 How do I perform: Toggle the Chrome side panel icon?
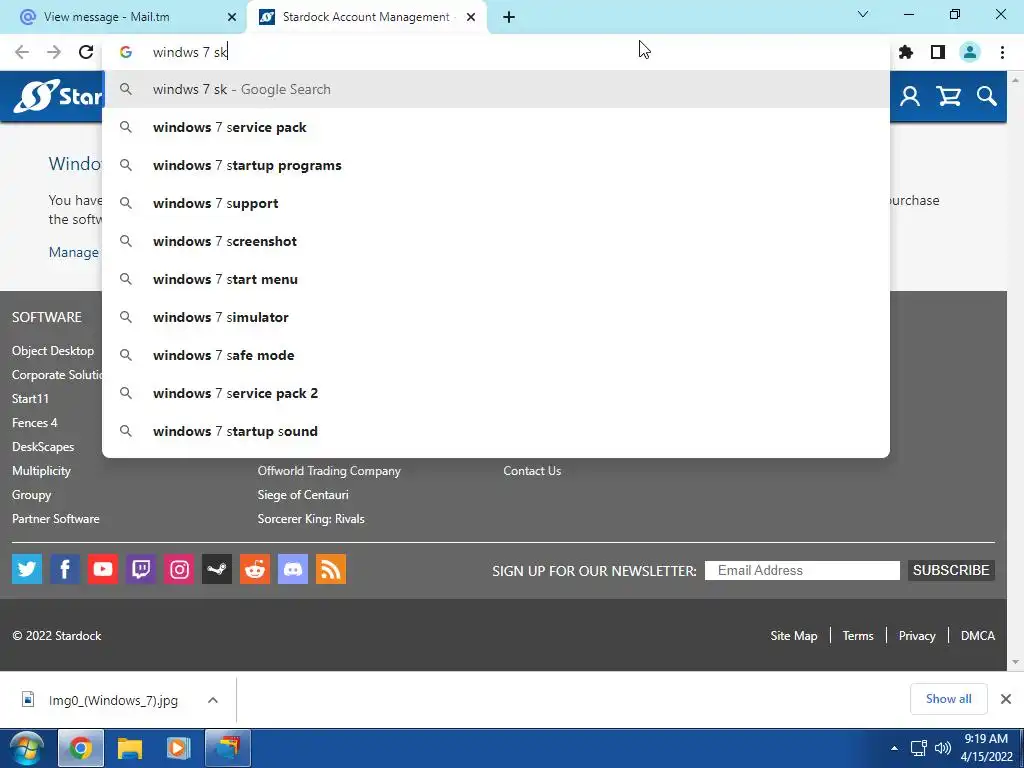point(938,52)
